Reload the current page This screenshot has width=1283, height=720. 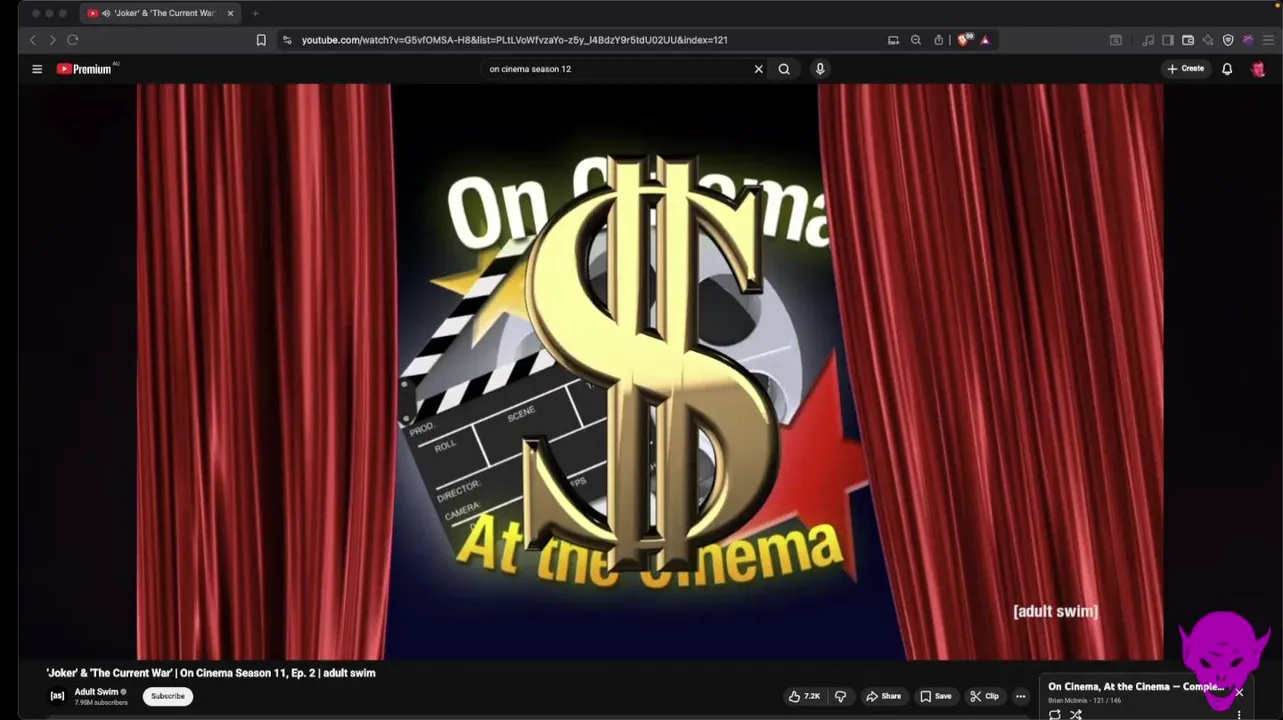72,40
